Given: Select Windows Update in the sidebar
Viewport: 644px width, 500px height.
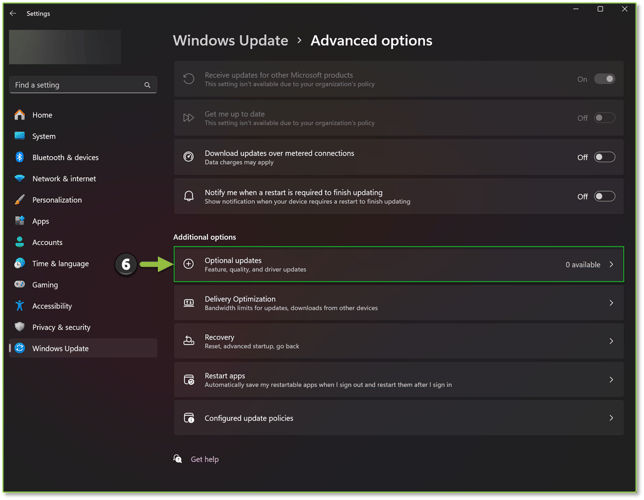Looking at the screenshot, I should (x=83, y=348).
